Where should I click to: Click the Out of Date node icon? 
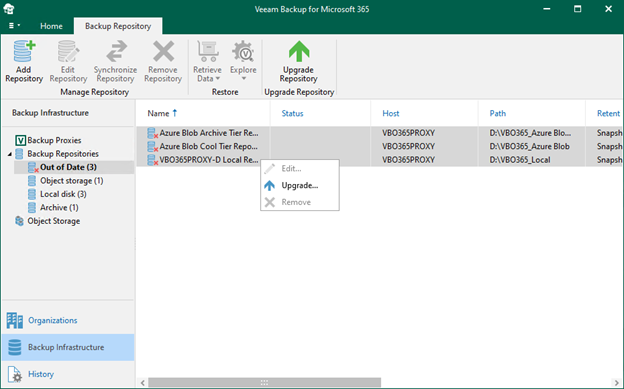[x=33, y=167]
